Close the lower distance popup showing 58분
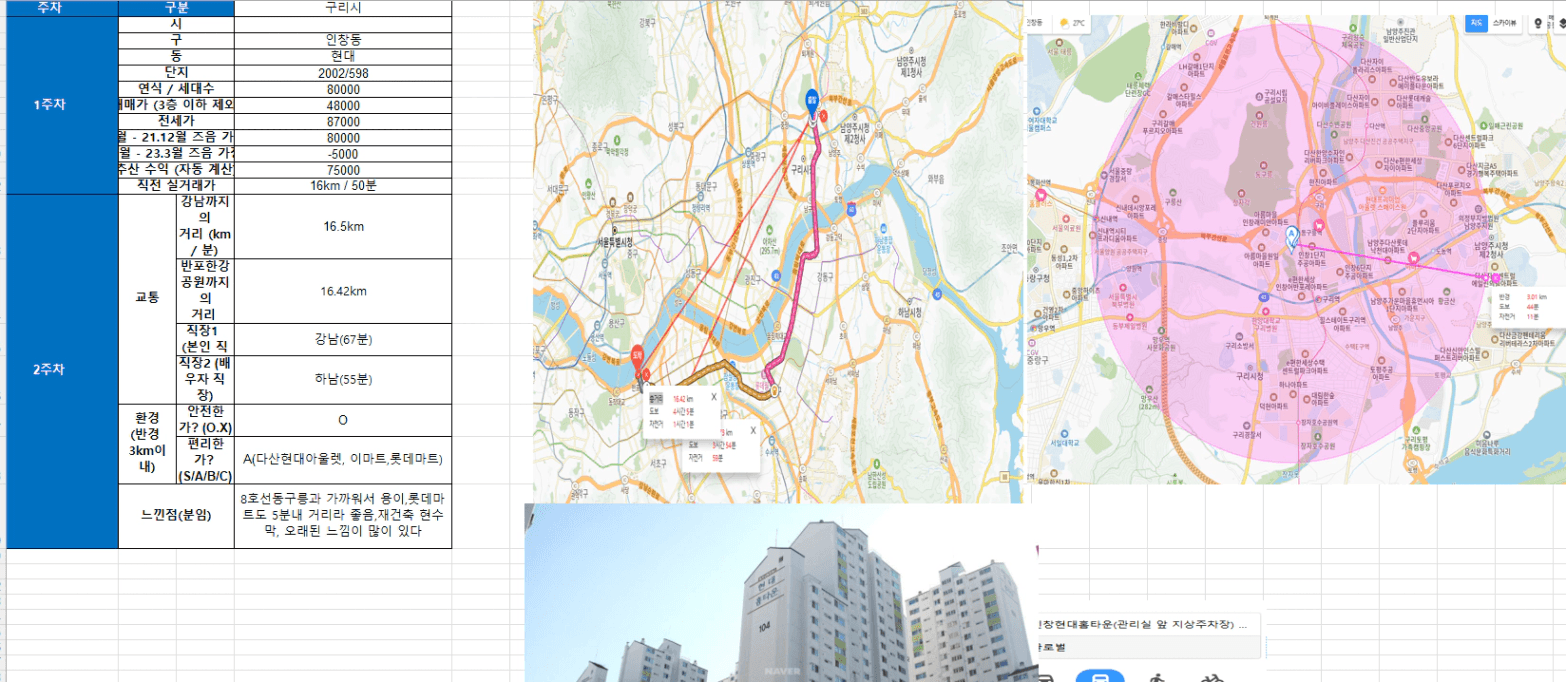This screenshot has width=1566, height=682. pos(752,430)
